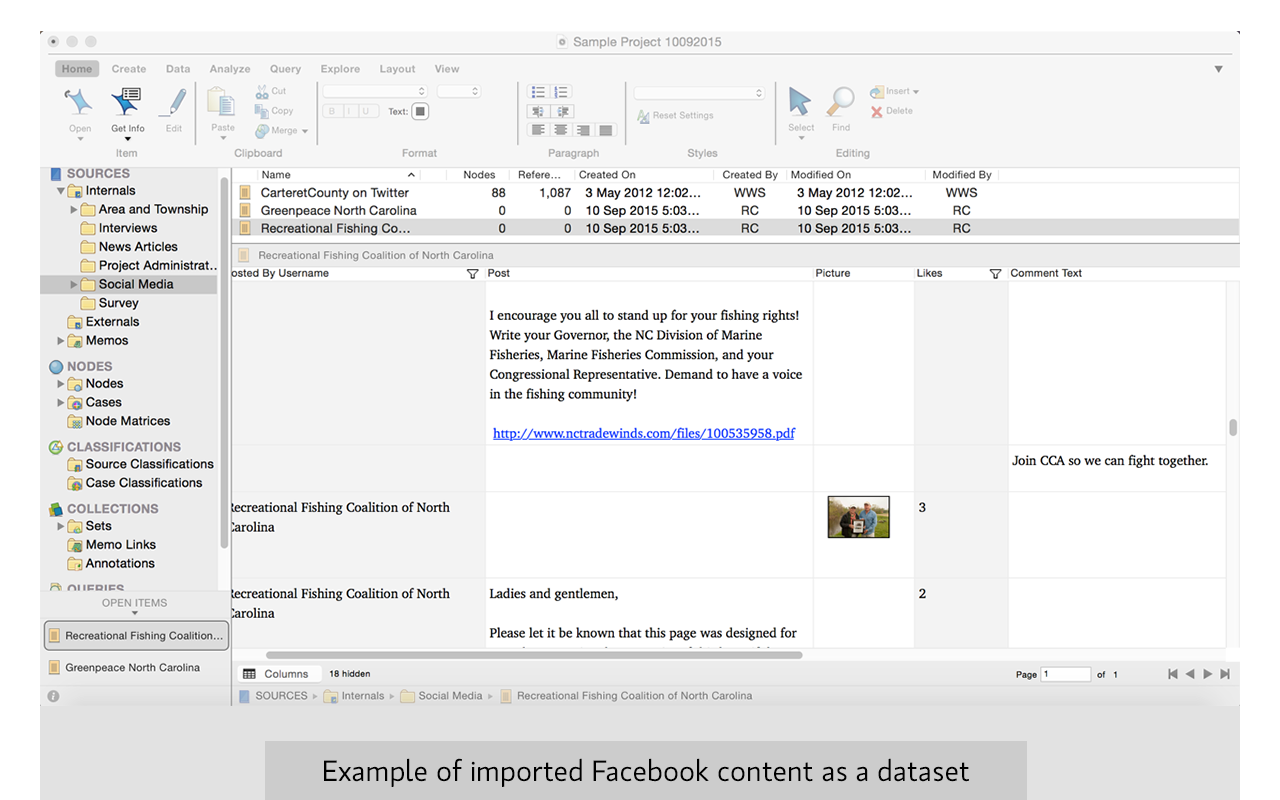Expand the Area and Township folder

[74, 210]
